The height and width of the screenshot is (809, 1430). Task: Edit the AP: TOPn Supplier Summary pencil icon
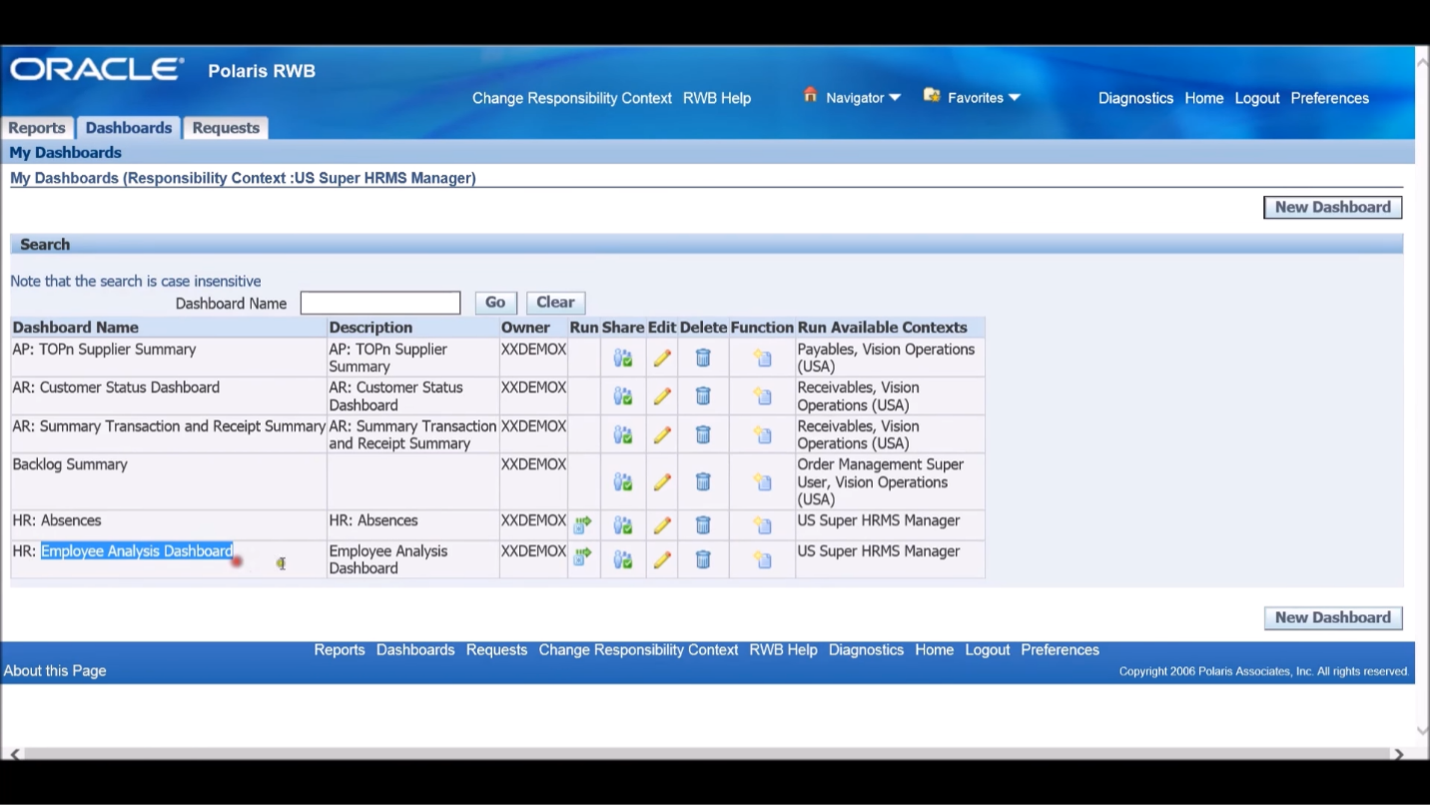point(662,358)
